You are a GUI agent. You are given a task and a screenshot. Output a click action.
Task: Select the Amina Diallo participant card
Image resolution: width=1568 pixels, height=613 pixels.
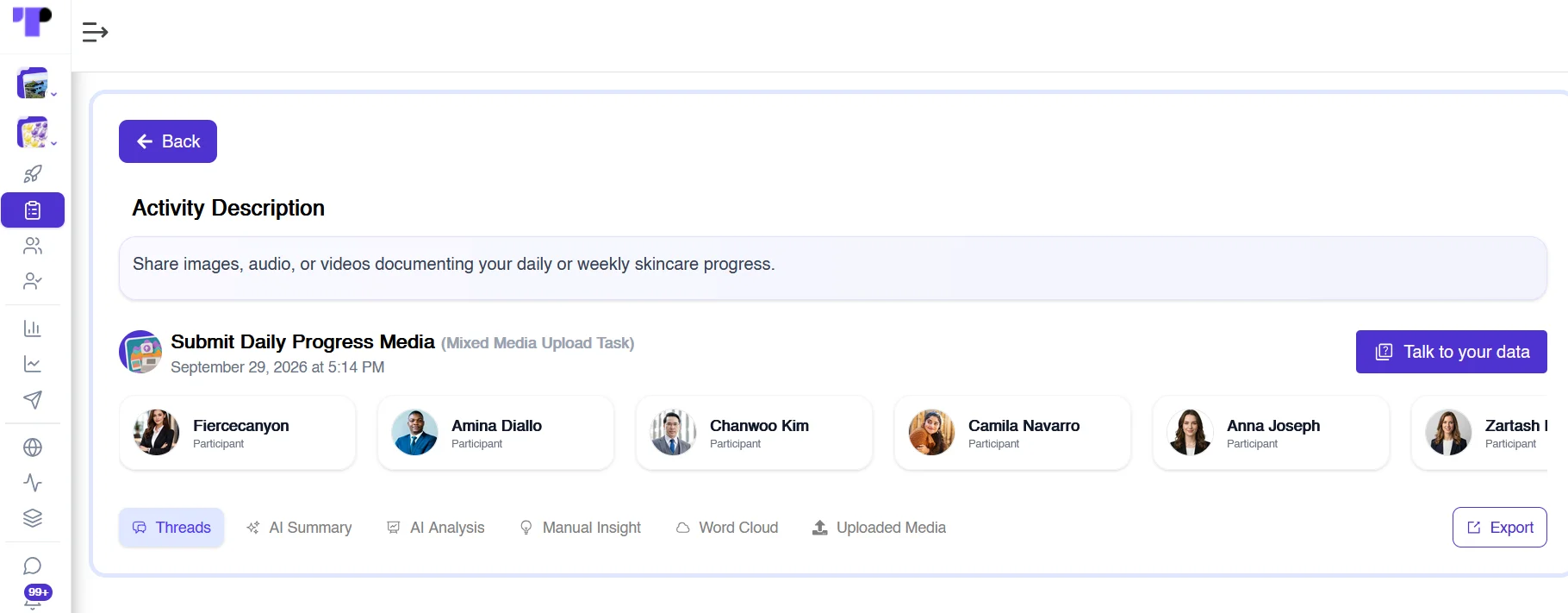(496, 433)
